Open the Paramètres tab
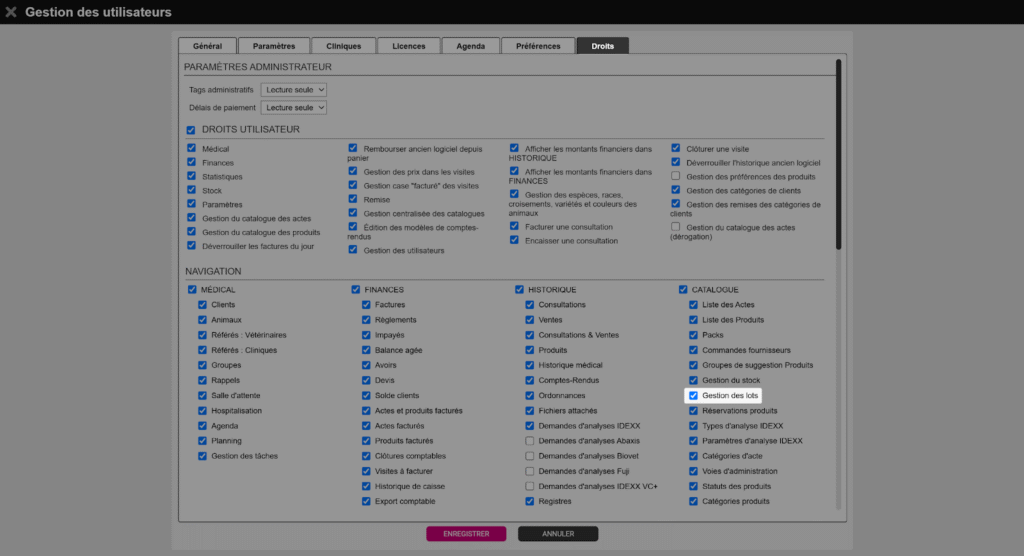This screenshot has width=1024, height=556. [273, 46]
